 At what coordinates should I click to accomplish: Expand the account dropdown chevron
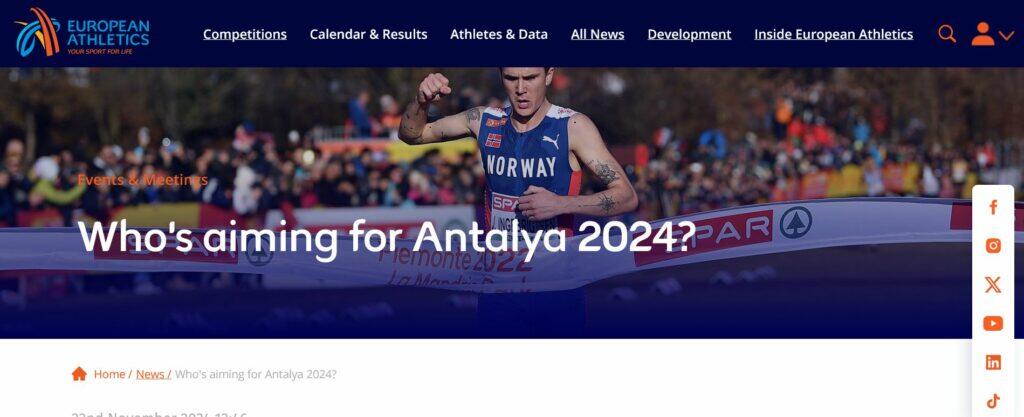point(1006,35)
